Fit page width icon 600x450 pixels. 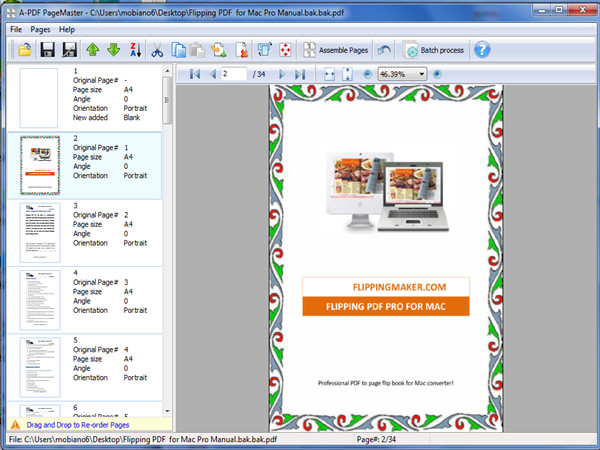click(x=329, y=74)
